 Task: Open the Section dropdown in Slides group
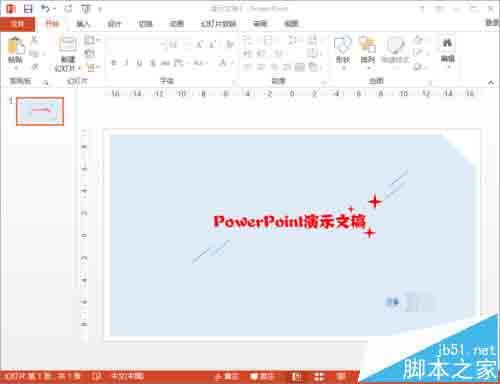93,68
